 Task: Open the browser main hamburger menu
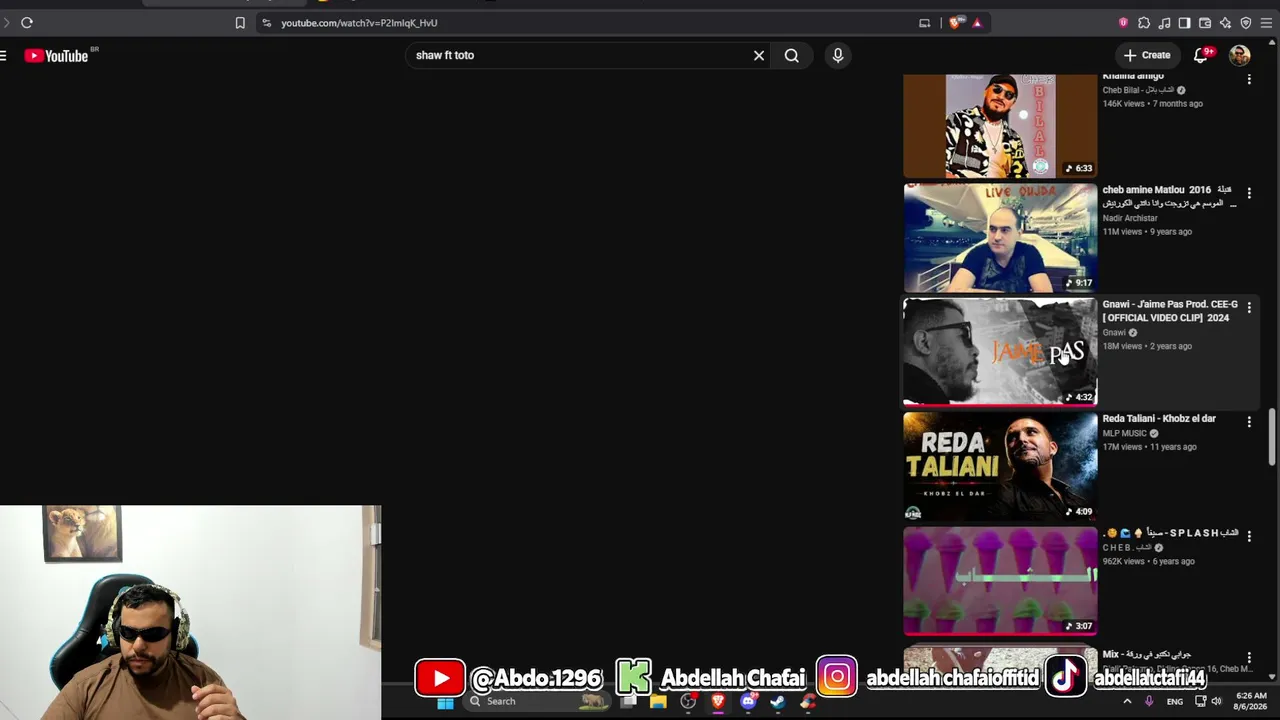1266,23
